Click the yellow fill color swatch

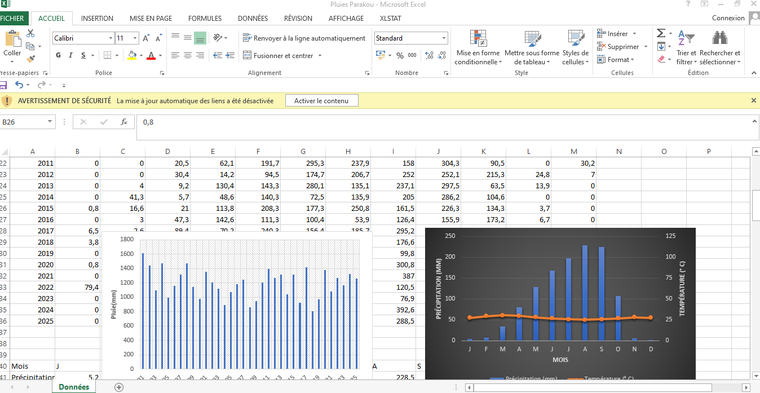pyautogui.click(x=132, y=56)
